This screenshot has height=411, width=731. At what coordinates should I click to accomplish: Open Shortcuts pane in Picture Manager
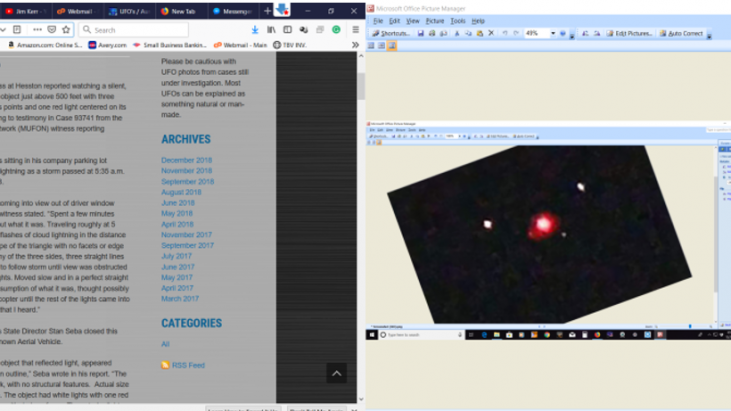[x=391, y=33]
